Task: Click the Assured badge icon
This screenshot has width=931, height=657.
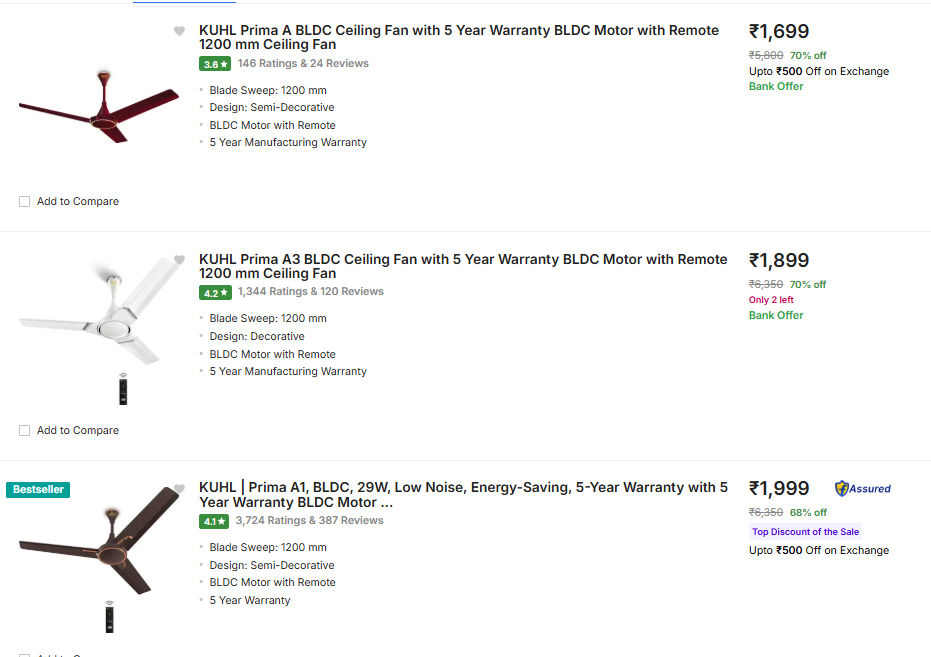Action: pos(862,489)
